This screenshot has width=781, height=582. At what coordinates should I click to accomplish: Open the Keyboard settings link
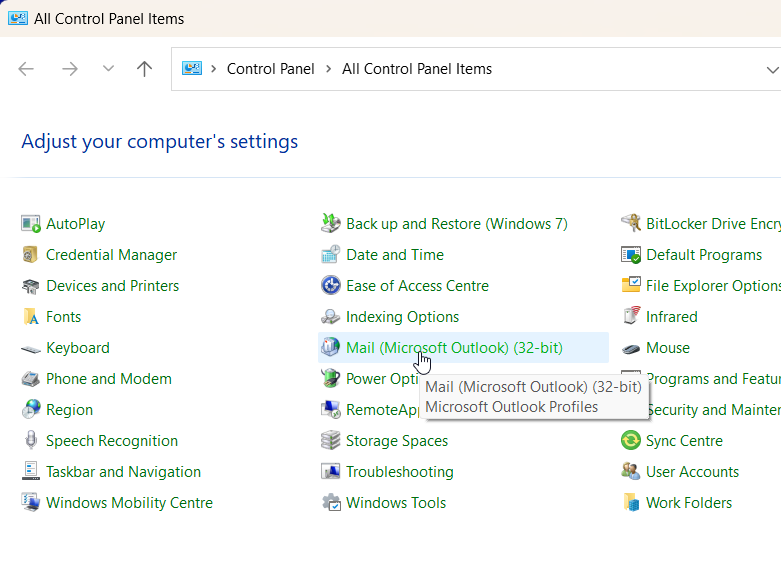[78, 348]
